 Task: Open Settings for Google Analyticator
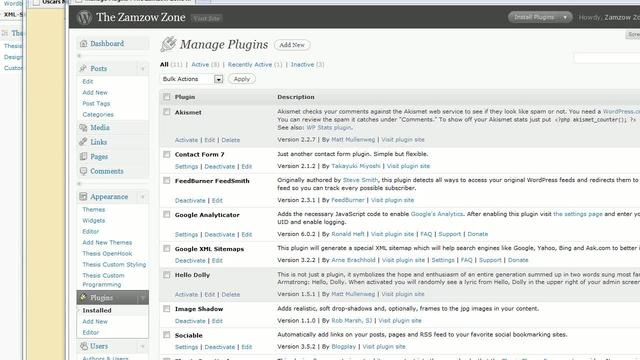pos(186,234)
